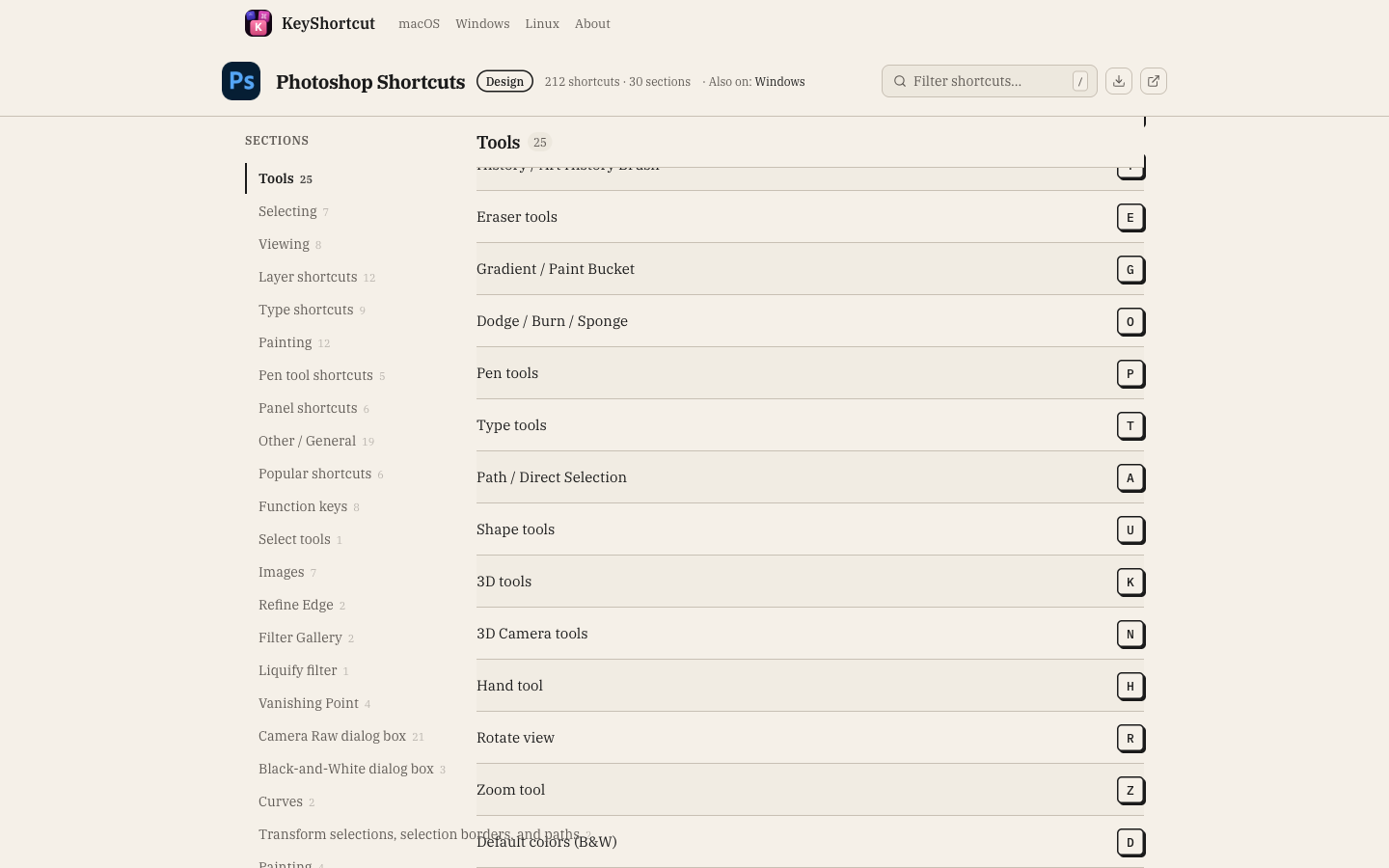Open Select tools section
Screen dimensions: 1389x868
[300, 539]
